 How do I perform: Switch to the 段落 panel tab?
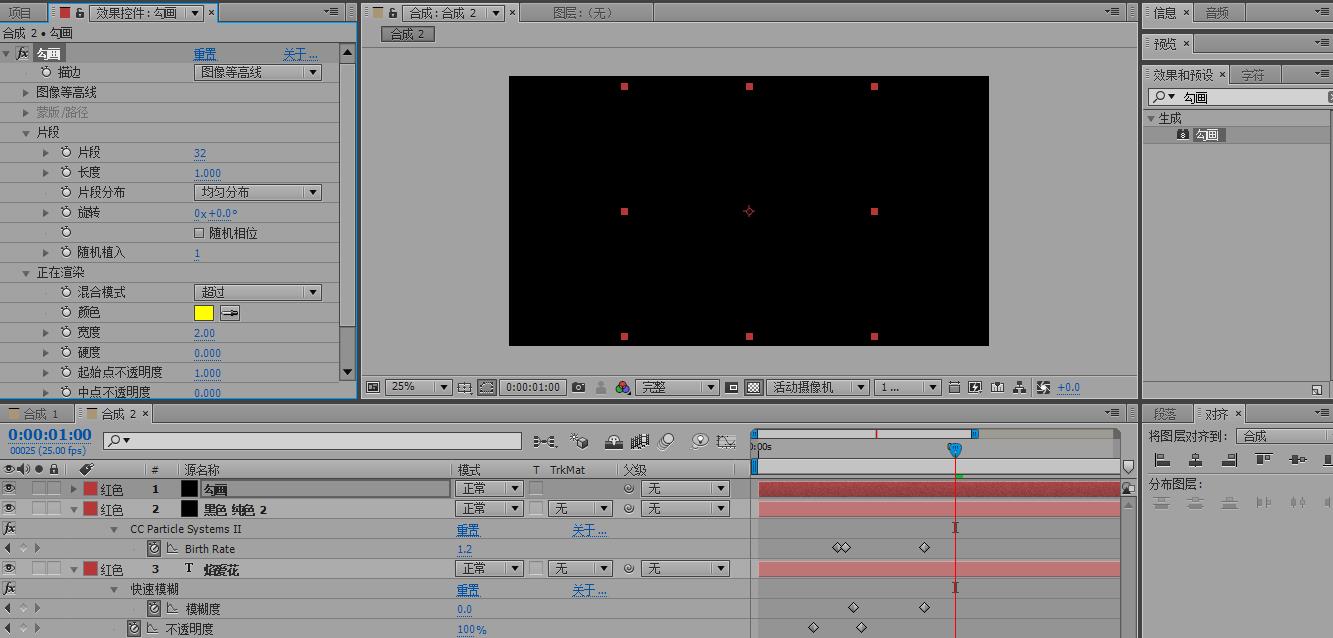[x=1165, y=414]
